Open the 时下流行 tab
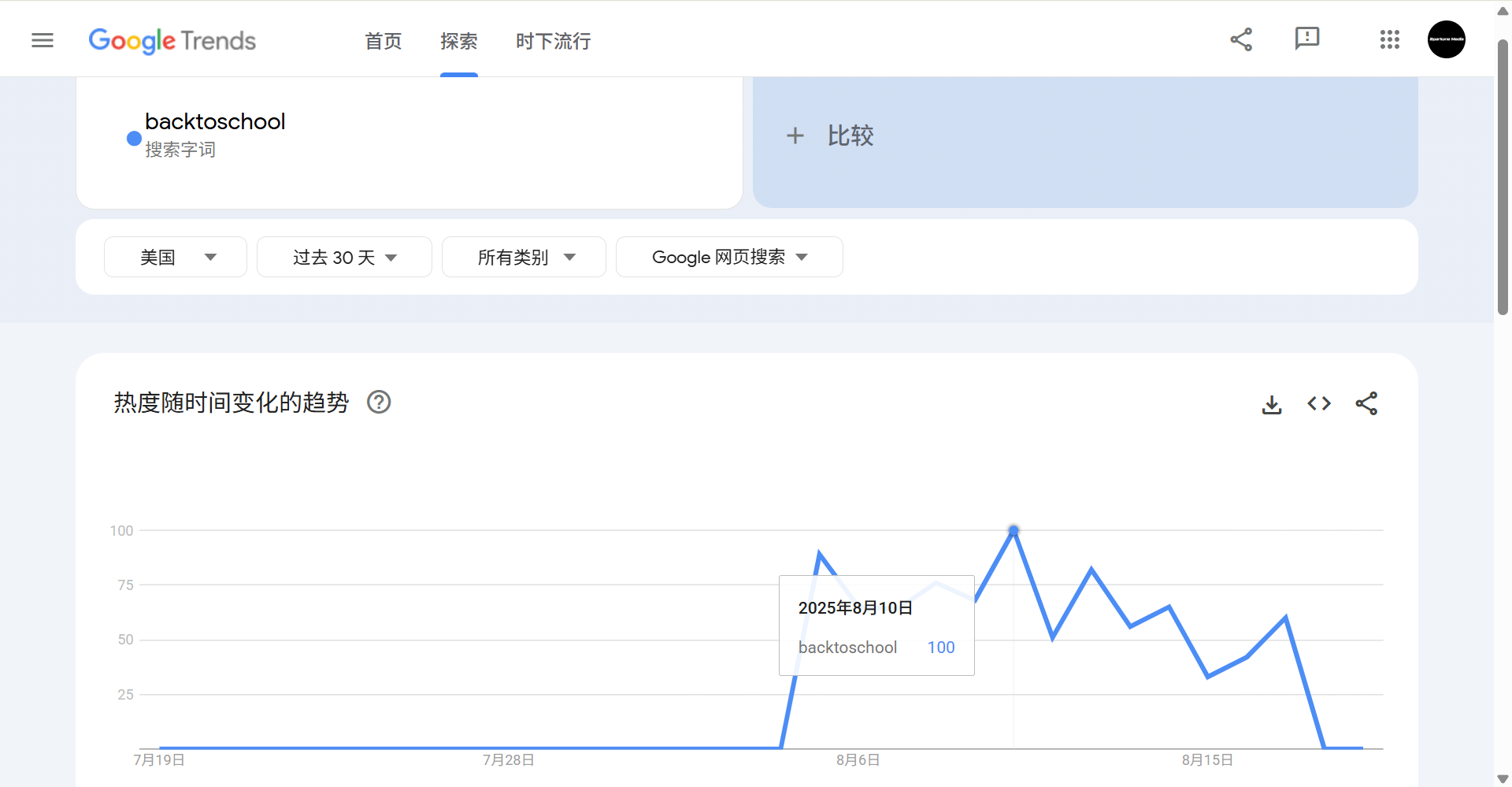 pos(554,41)
